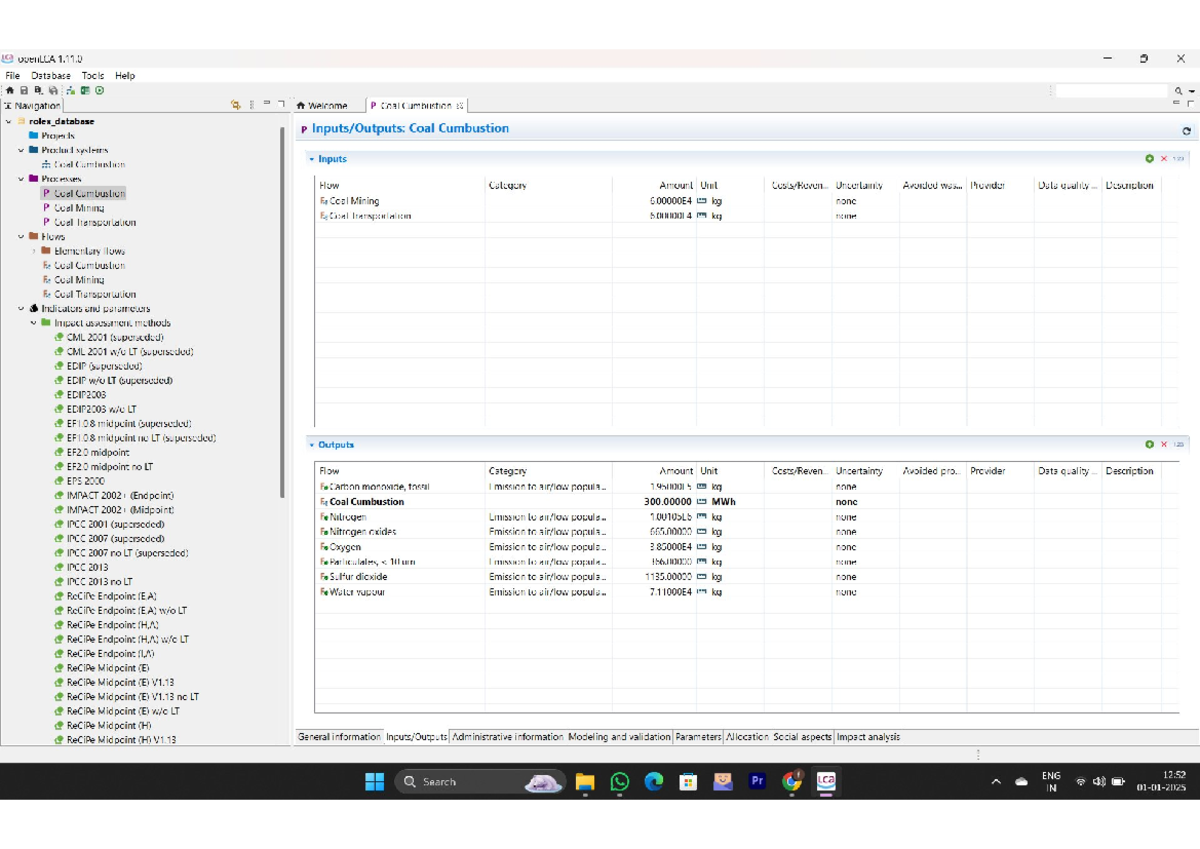Open WhatsApp from the taskbar
Screen dimensions: 1200x849
pyautogui.click(x=620, y=782)
